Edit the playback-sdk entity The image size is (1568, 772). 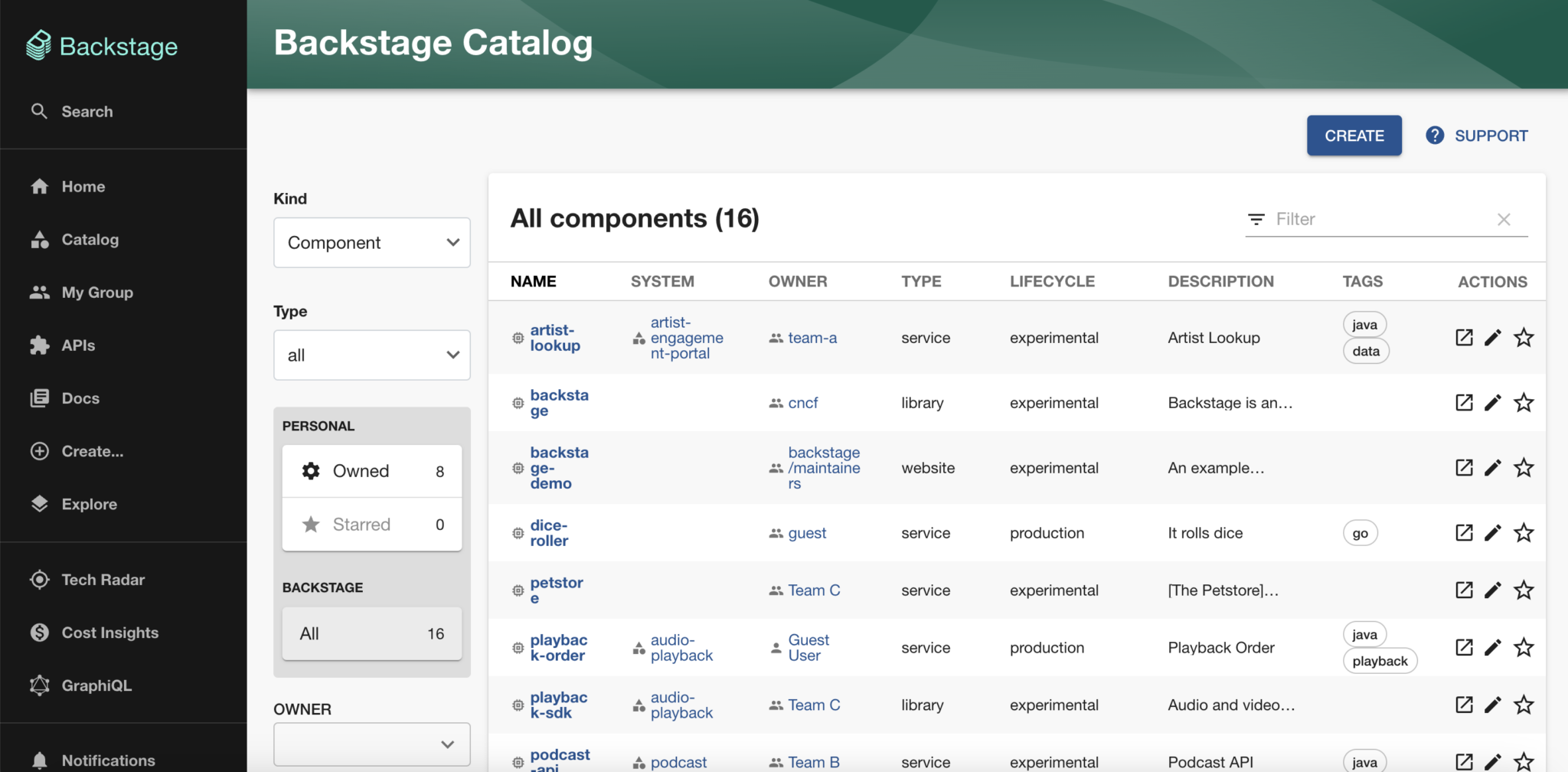tap(1493, 705)
